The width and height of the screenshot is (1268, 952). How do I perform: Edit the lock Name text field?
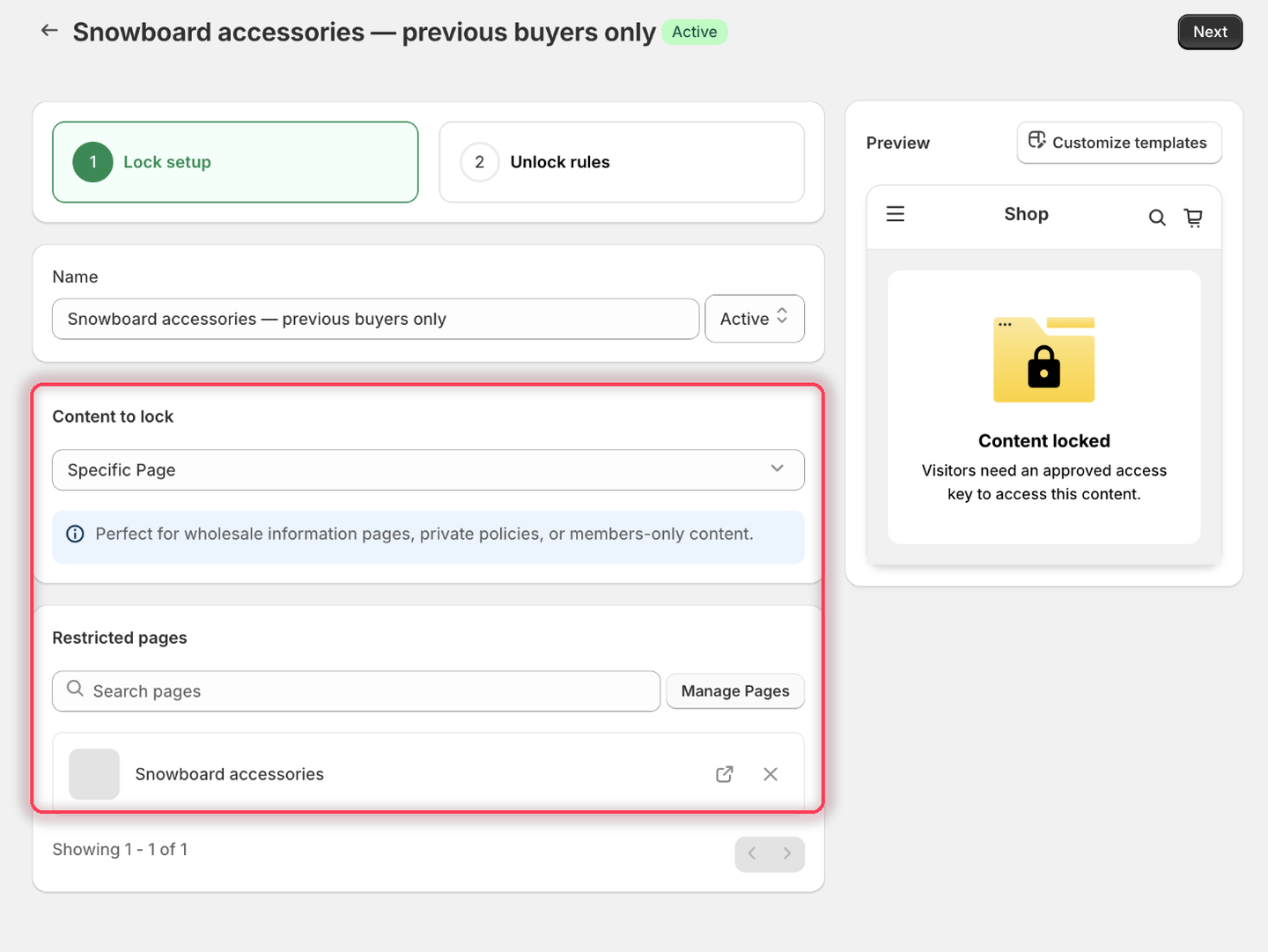(x=376, y=319)
